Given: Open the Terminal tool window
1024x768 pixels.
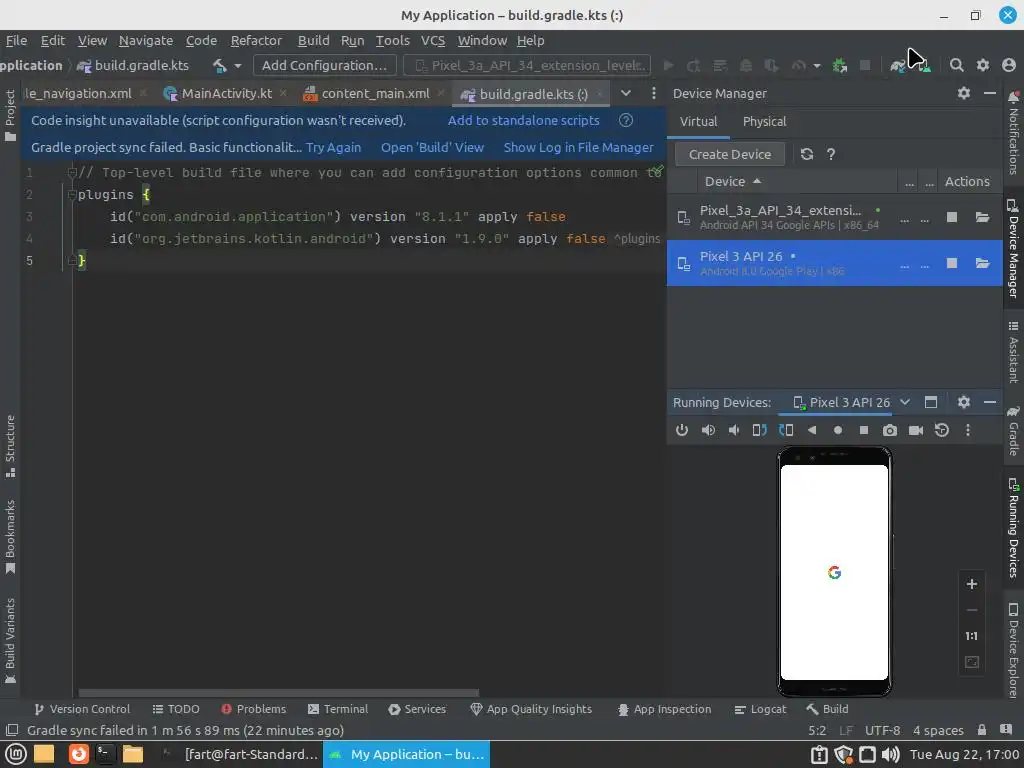Looking at the screenshot, I should [x=338, y=709].
